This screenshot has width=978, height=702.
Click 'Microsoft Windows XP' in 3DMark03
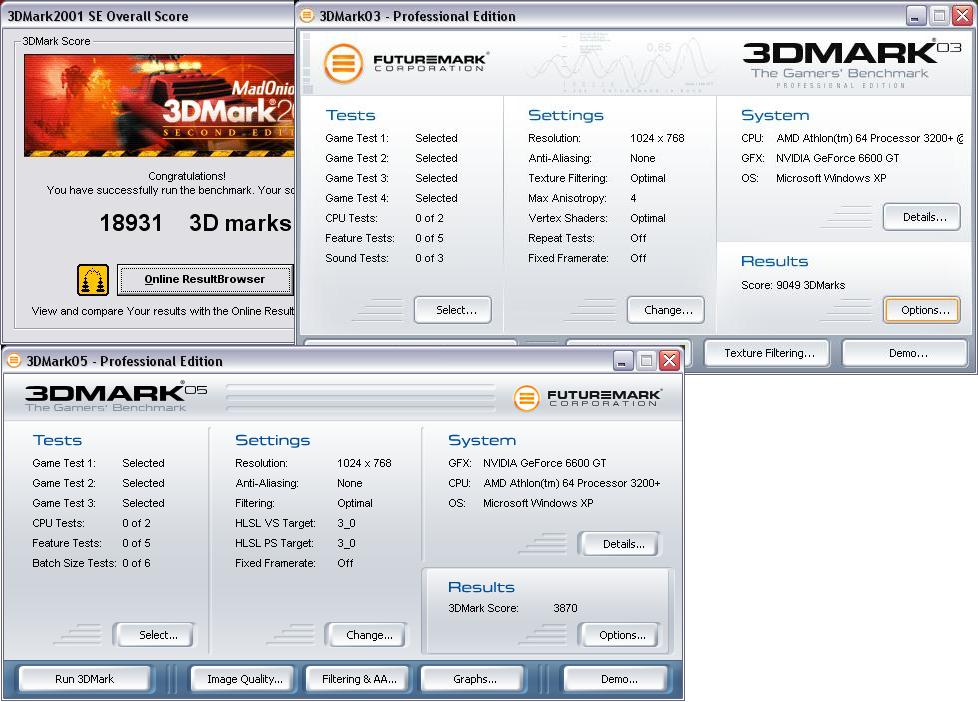click(831, 178)
